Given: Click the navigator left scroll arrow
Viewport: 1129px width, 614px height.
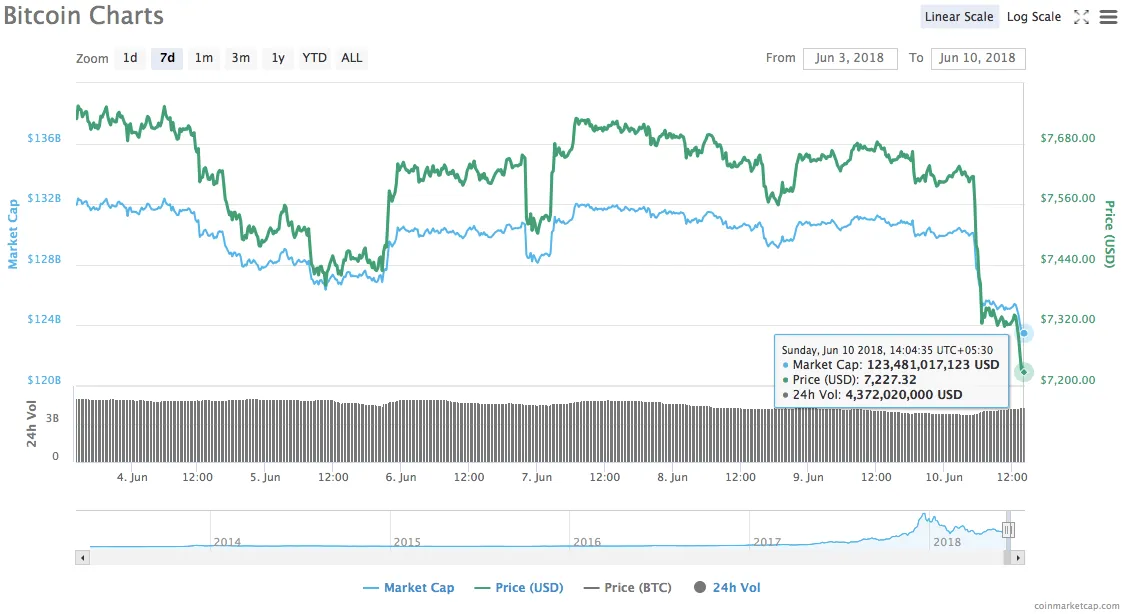Looking at the screenshot, I should (83, 557).
